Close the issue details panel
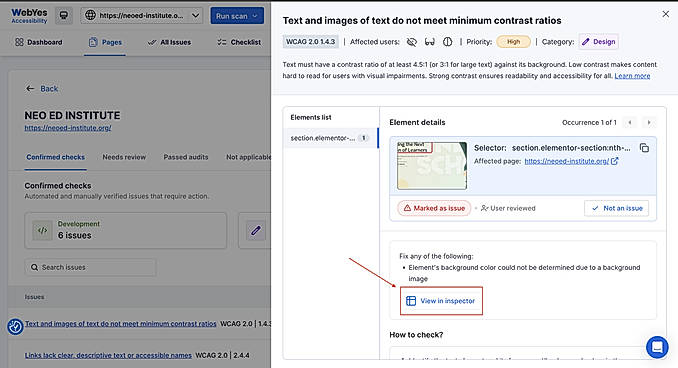Image resolution: width=678 pixels, height=368 pixels. tap(665, 14)
